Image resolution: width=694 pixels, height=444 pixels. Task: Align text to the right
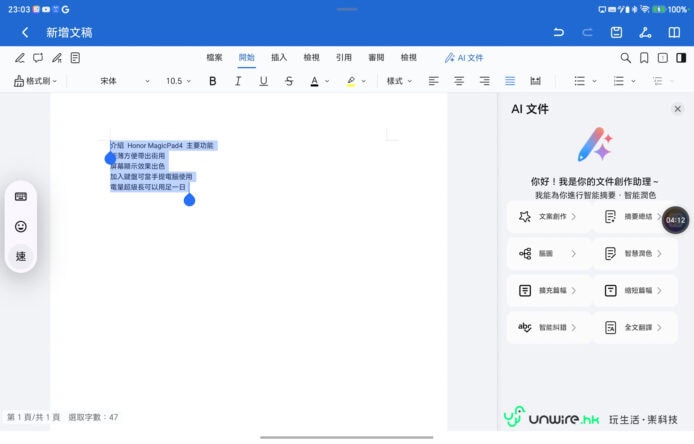coord(485,81)
